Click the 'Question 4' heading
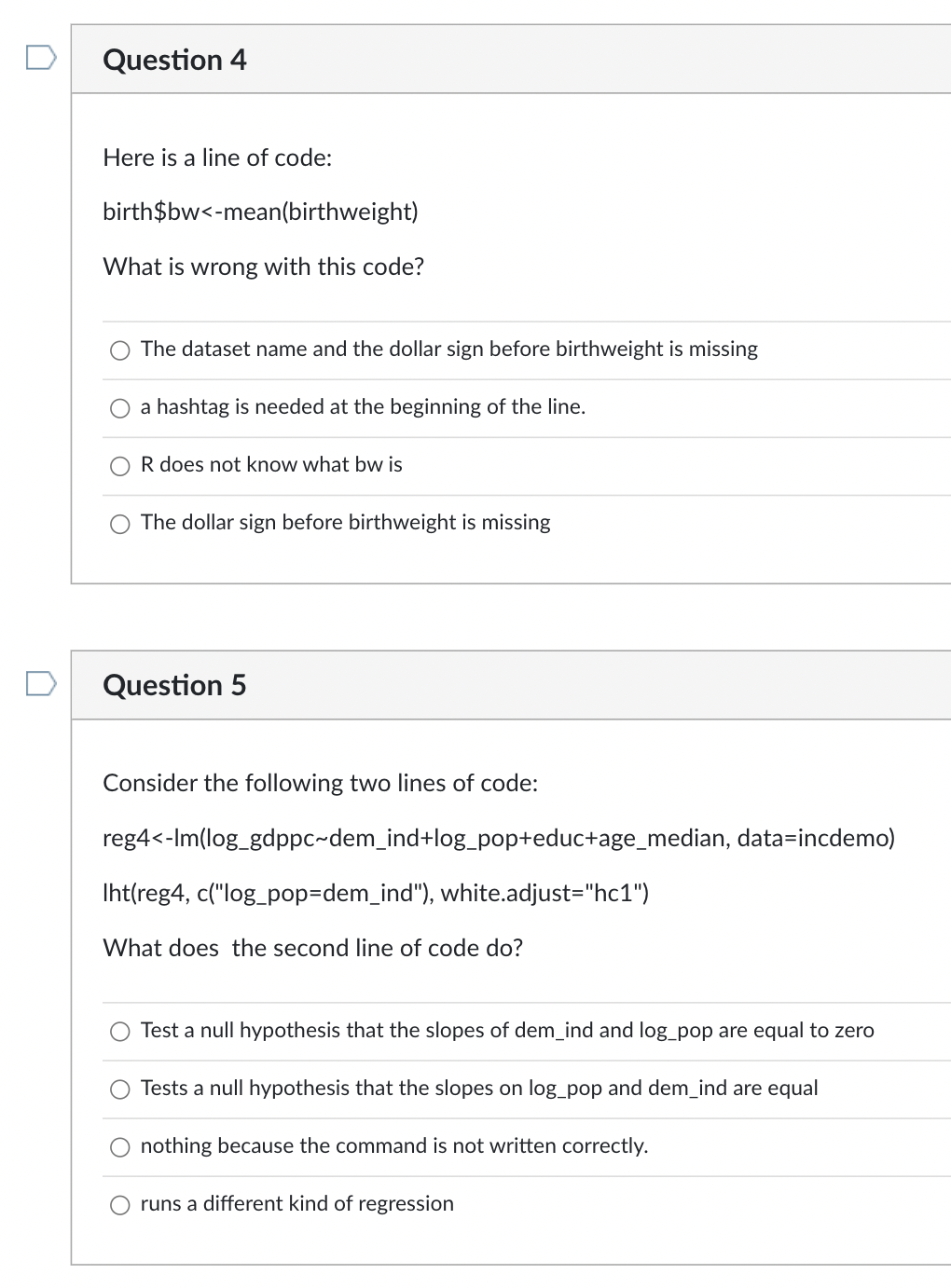Image resolution: width=951 pixels, height=1288 pixels. [x=174, y=60]
